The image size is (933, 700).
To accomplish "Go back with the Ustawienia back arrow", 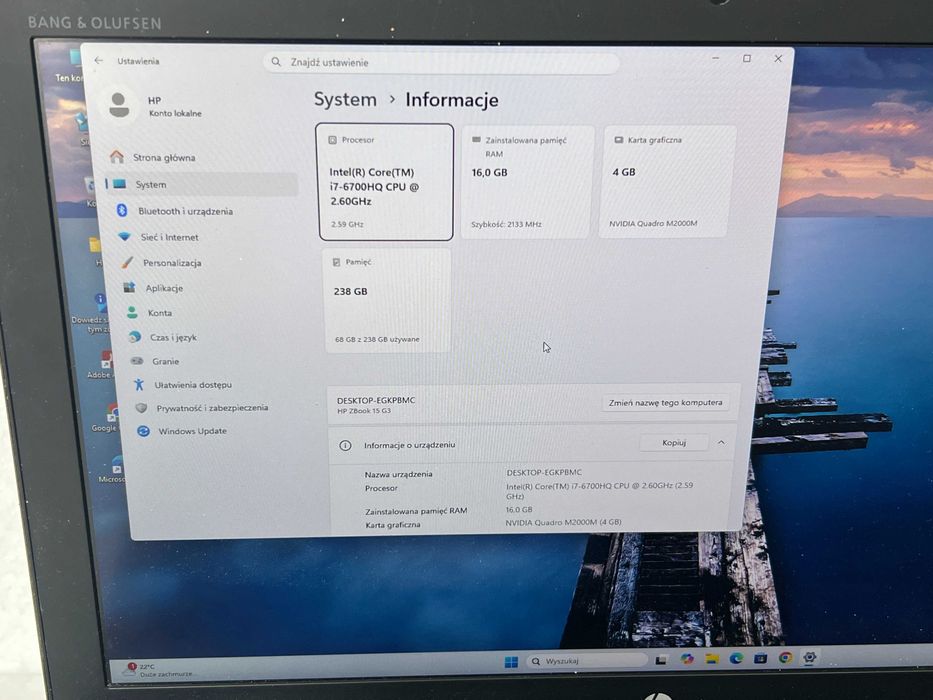I will click(99, 60).
